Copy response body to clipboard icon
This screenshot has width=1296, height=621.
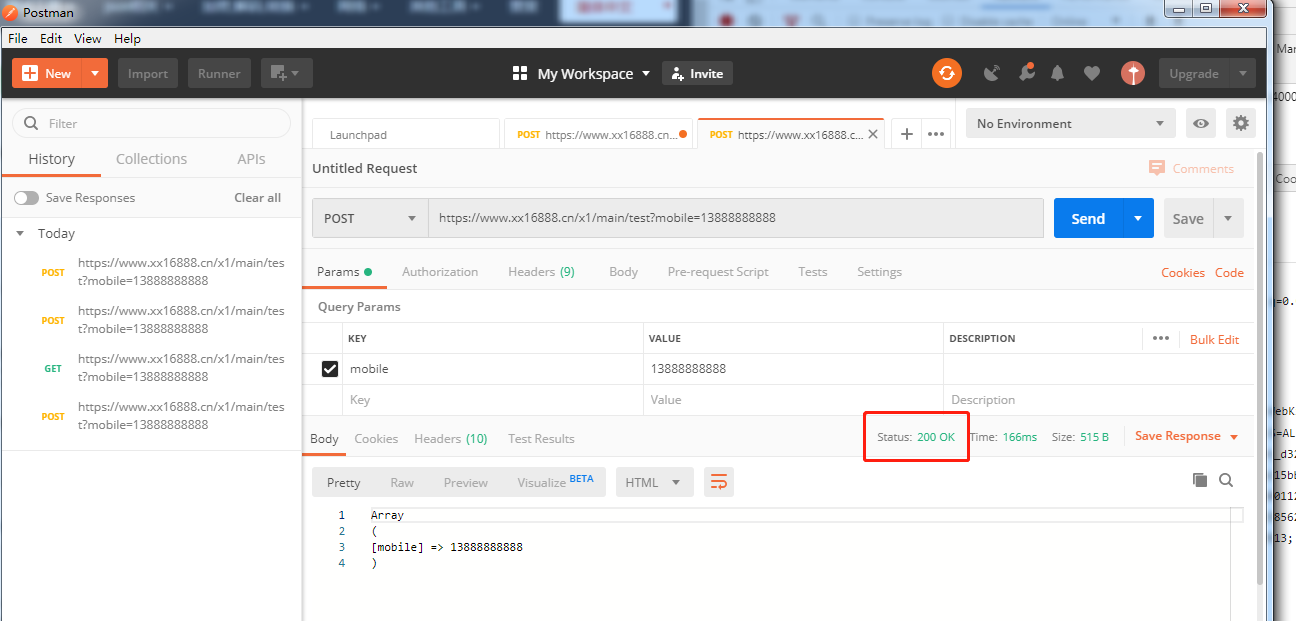coord(1200,481)
